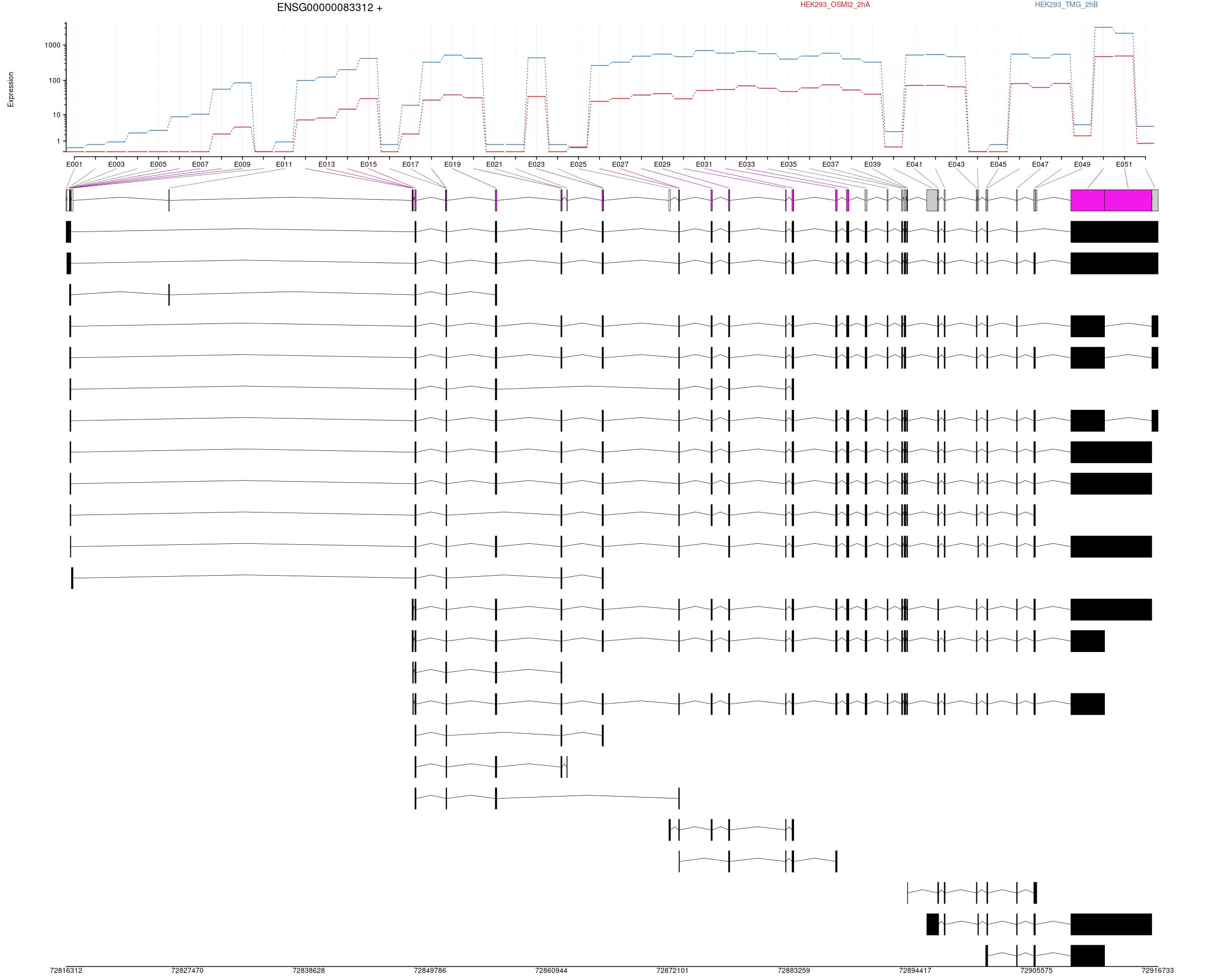Select the HEK293_OSMI2_2hA legend label
Image resolution: width=1213 pixels, height=980 pixels.
tap(835, 5)
